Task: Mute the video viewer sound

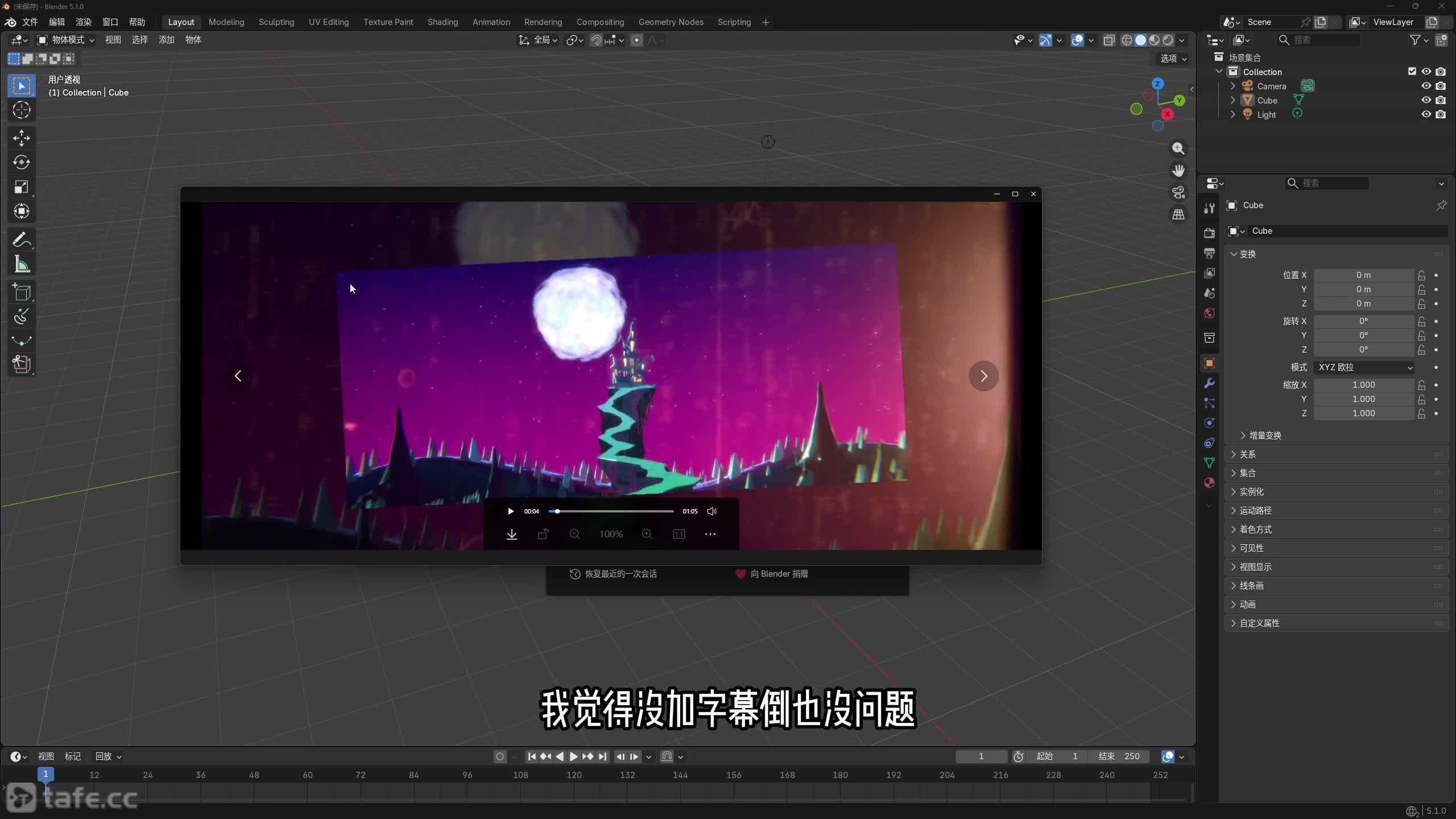Action: 712,511
